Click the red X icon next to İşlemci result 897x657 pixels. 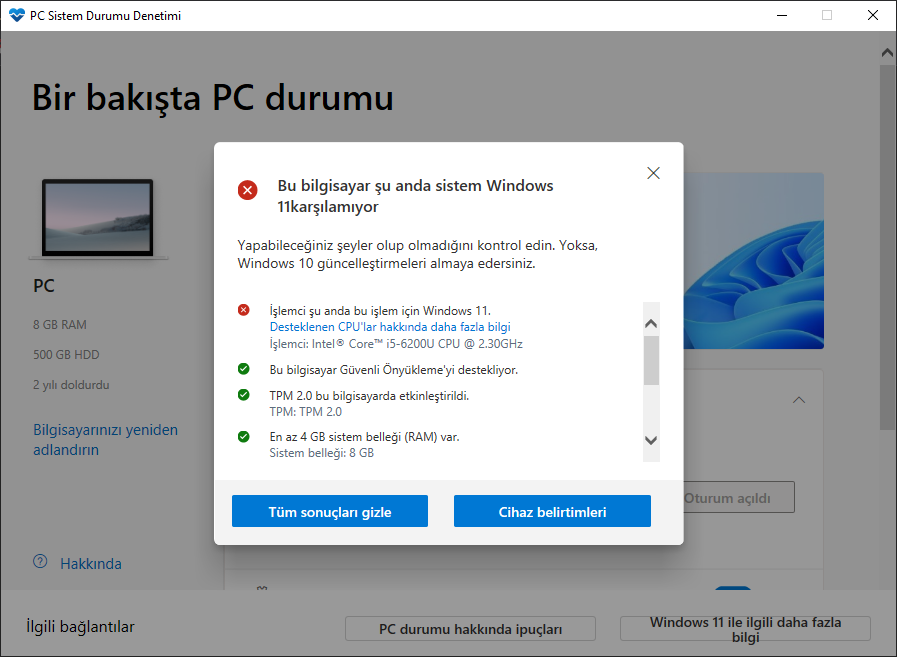[244, 310]
